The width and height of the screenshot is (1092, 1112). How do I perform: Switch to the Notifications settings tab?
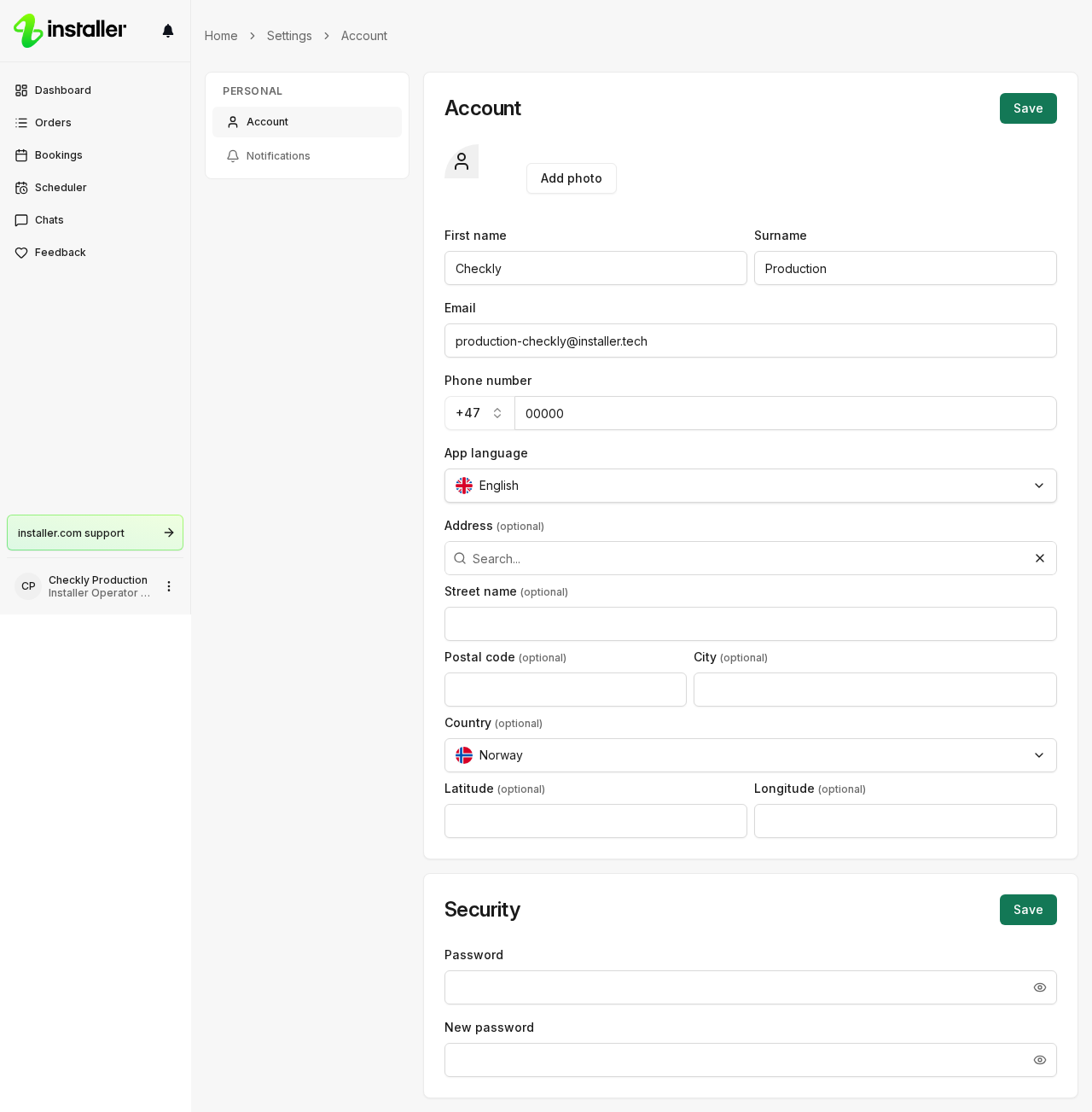coord(307,156)
